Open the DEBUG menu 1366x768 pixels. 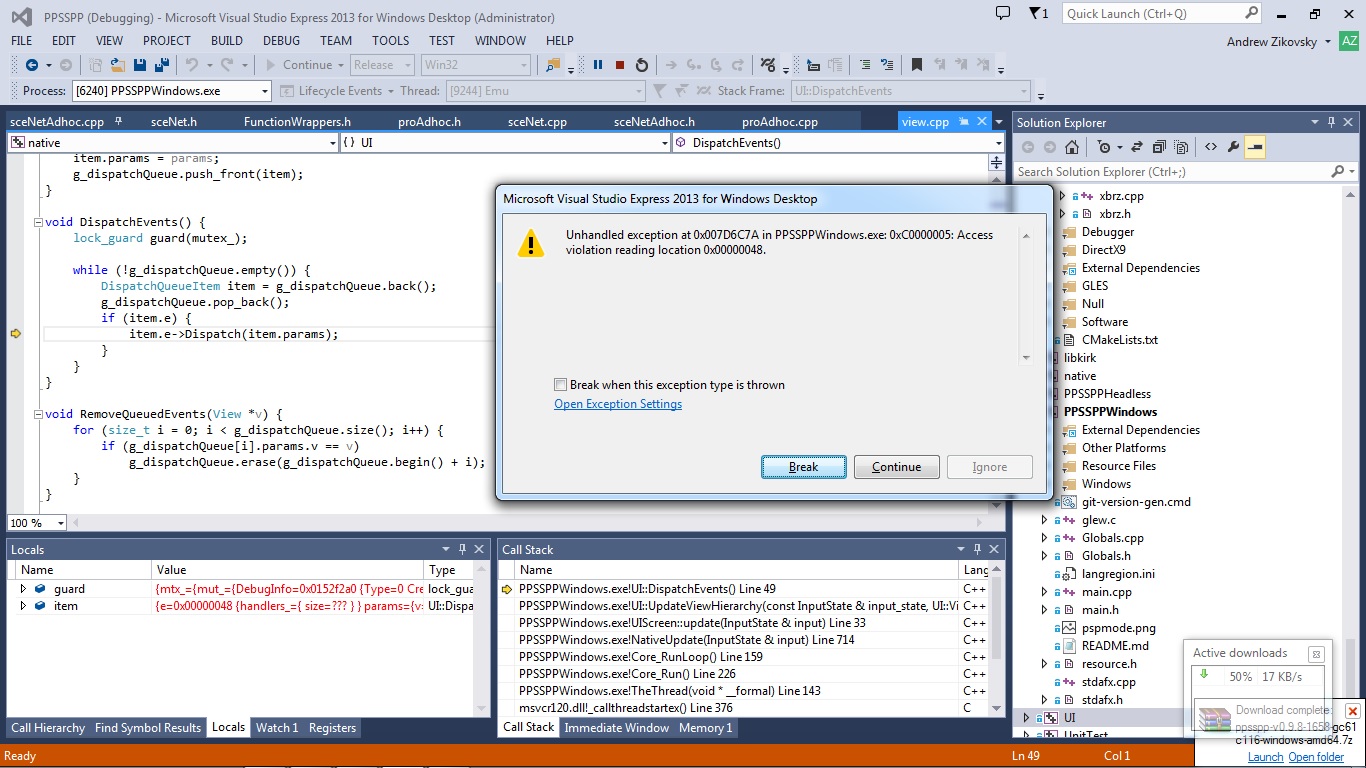[x=281, y=41]
